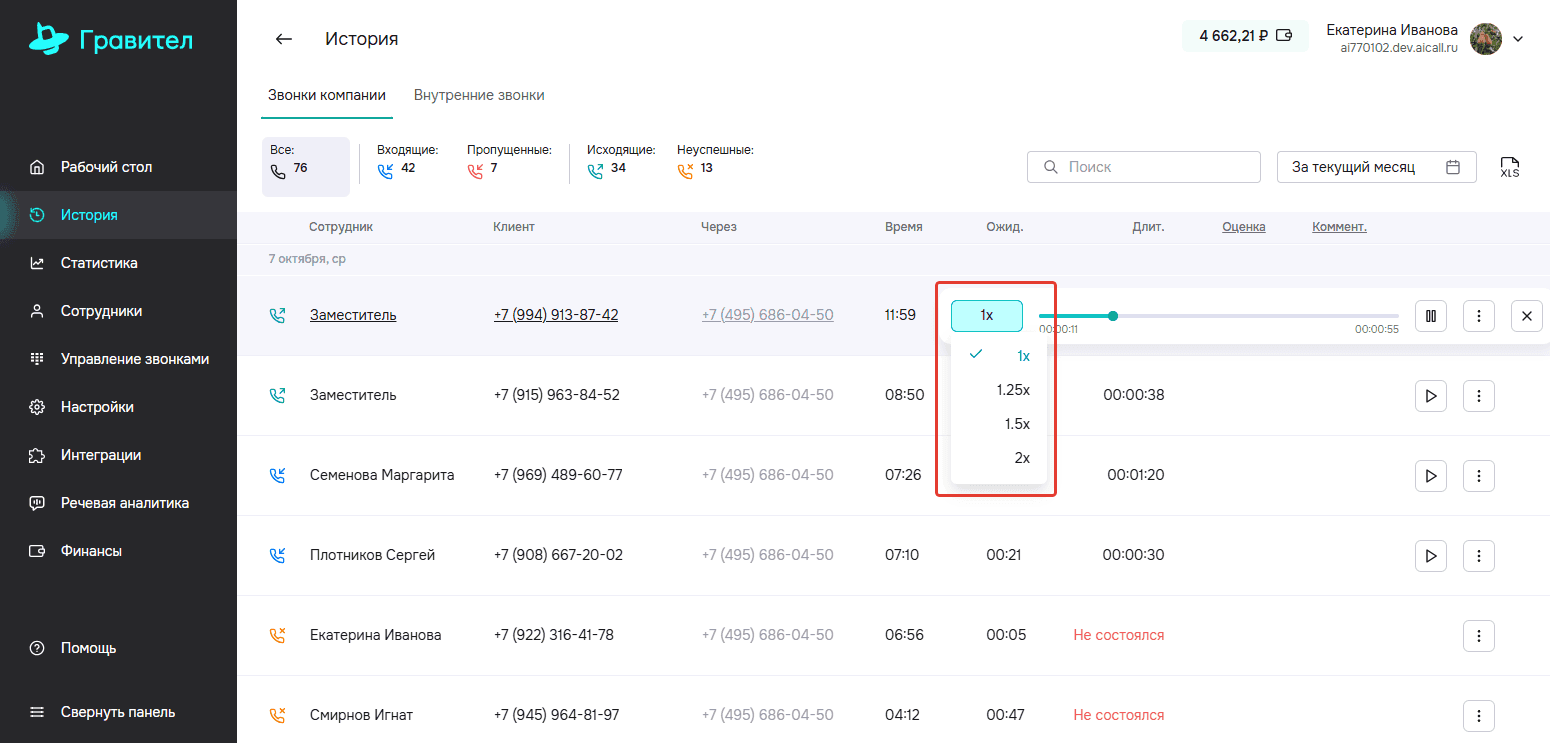Open Сотрудники section in sidebar

pyautogui.click(x=118, y=311)
